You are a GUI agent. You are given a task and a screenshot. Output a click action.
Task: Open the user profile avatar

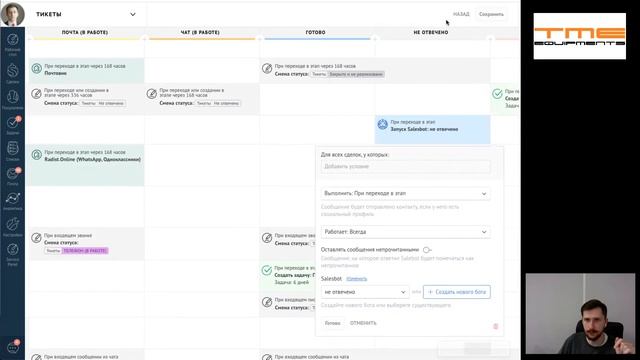point(13,13)
